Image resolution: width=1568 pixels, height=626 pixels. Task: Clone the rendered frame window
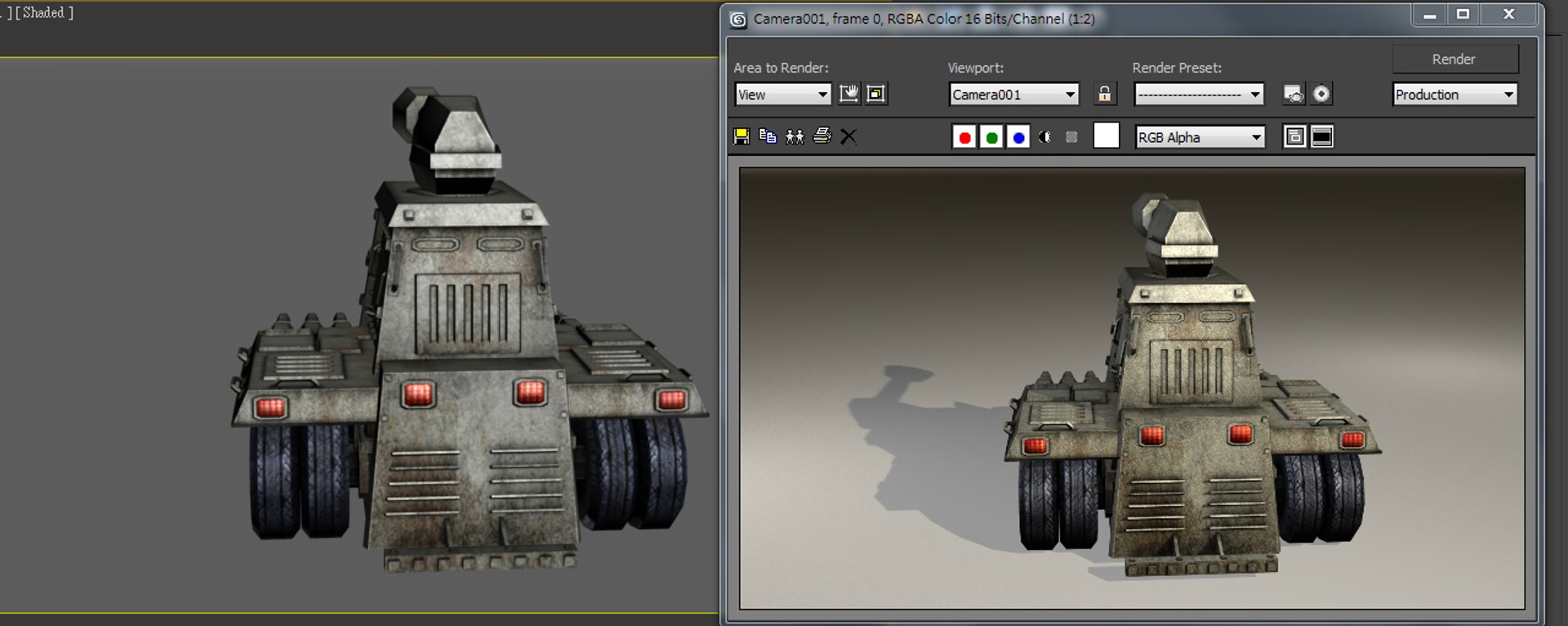(x=795, y=136)
